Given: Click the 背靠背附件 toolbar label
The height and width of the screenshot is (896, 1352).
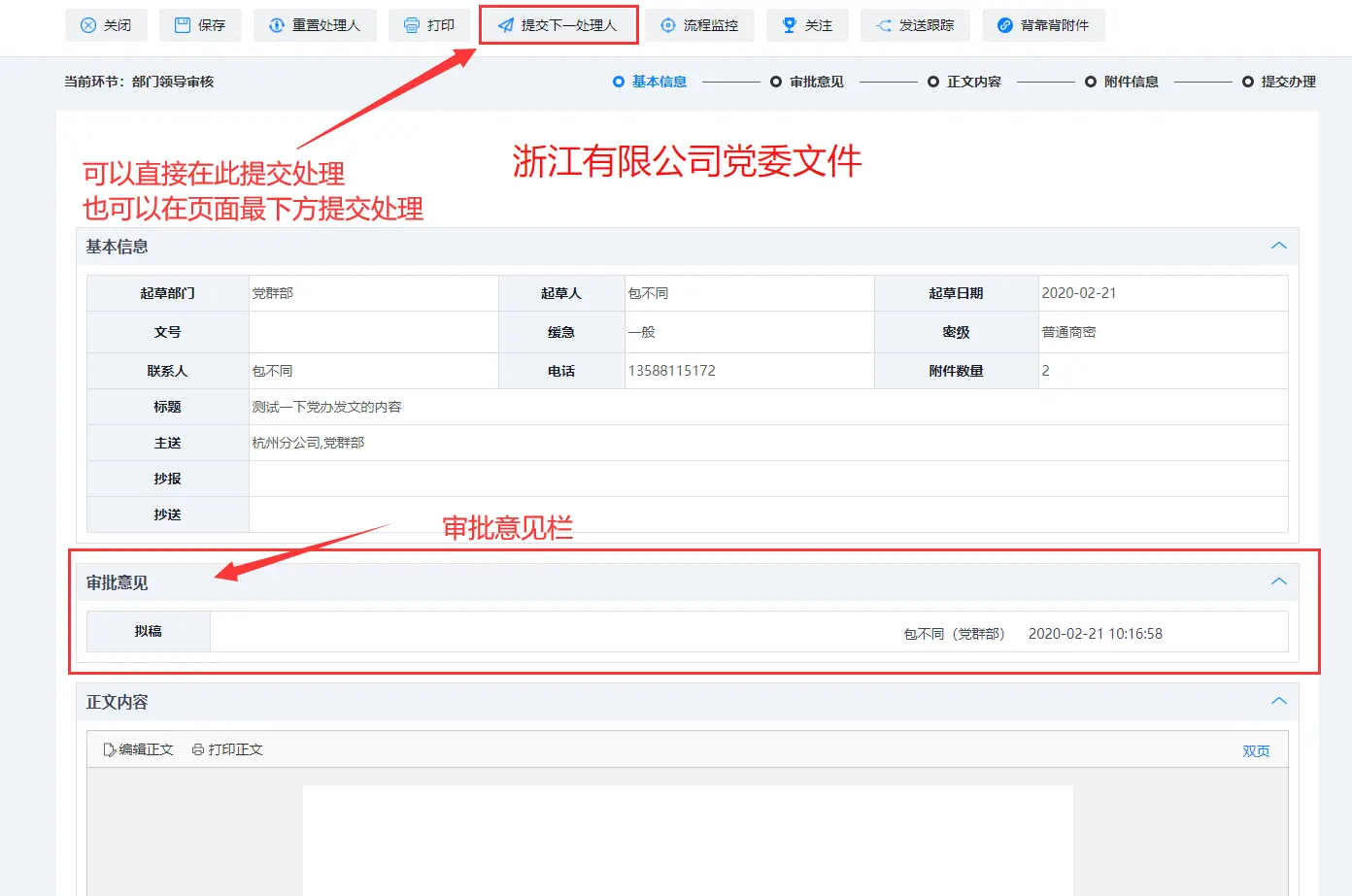Looking at the screenshot, I should click(x=1055, y=25).
